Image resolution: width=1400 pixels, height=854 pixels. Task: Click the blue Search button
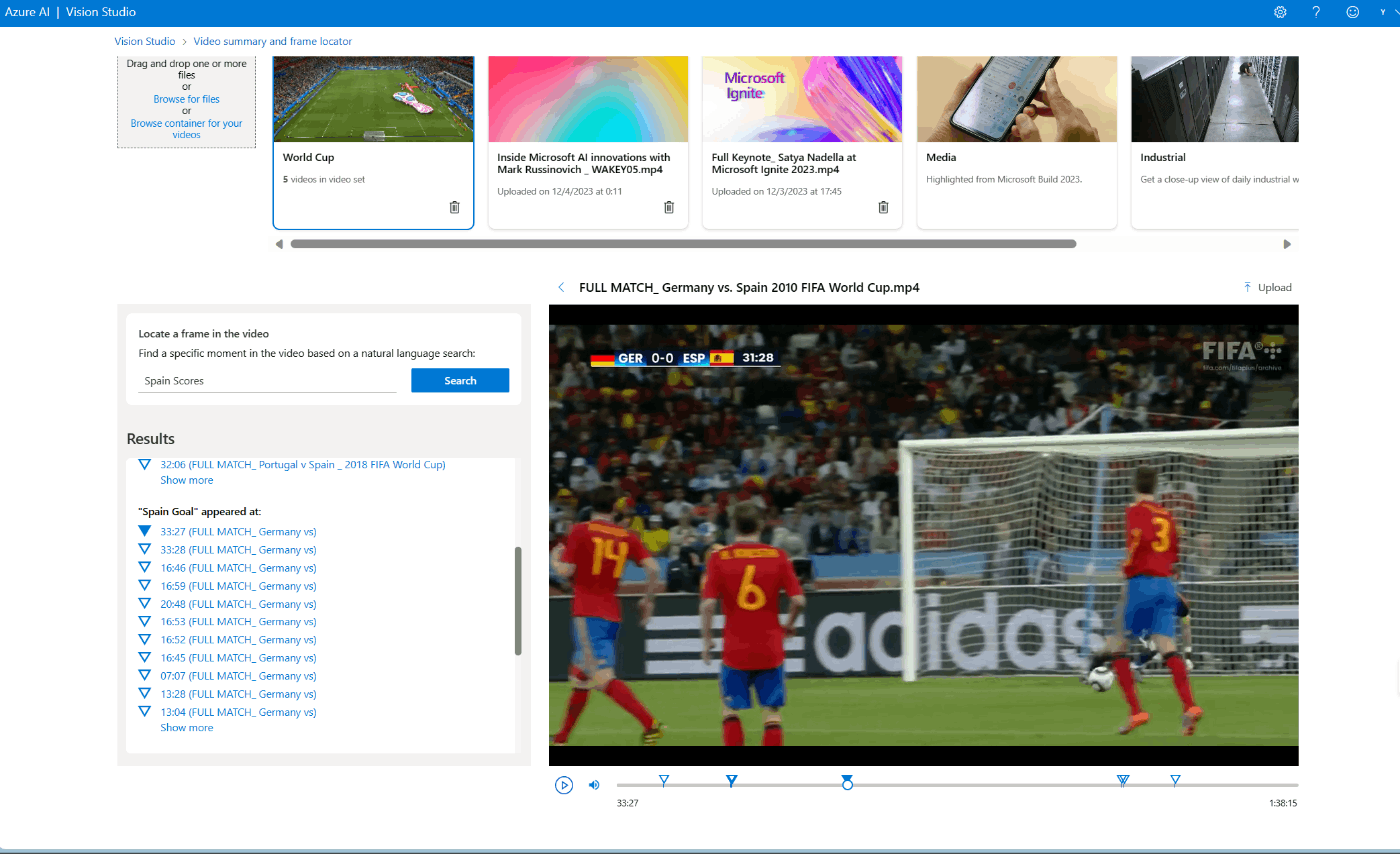(460, 380)
